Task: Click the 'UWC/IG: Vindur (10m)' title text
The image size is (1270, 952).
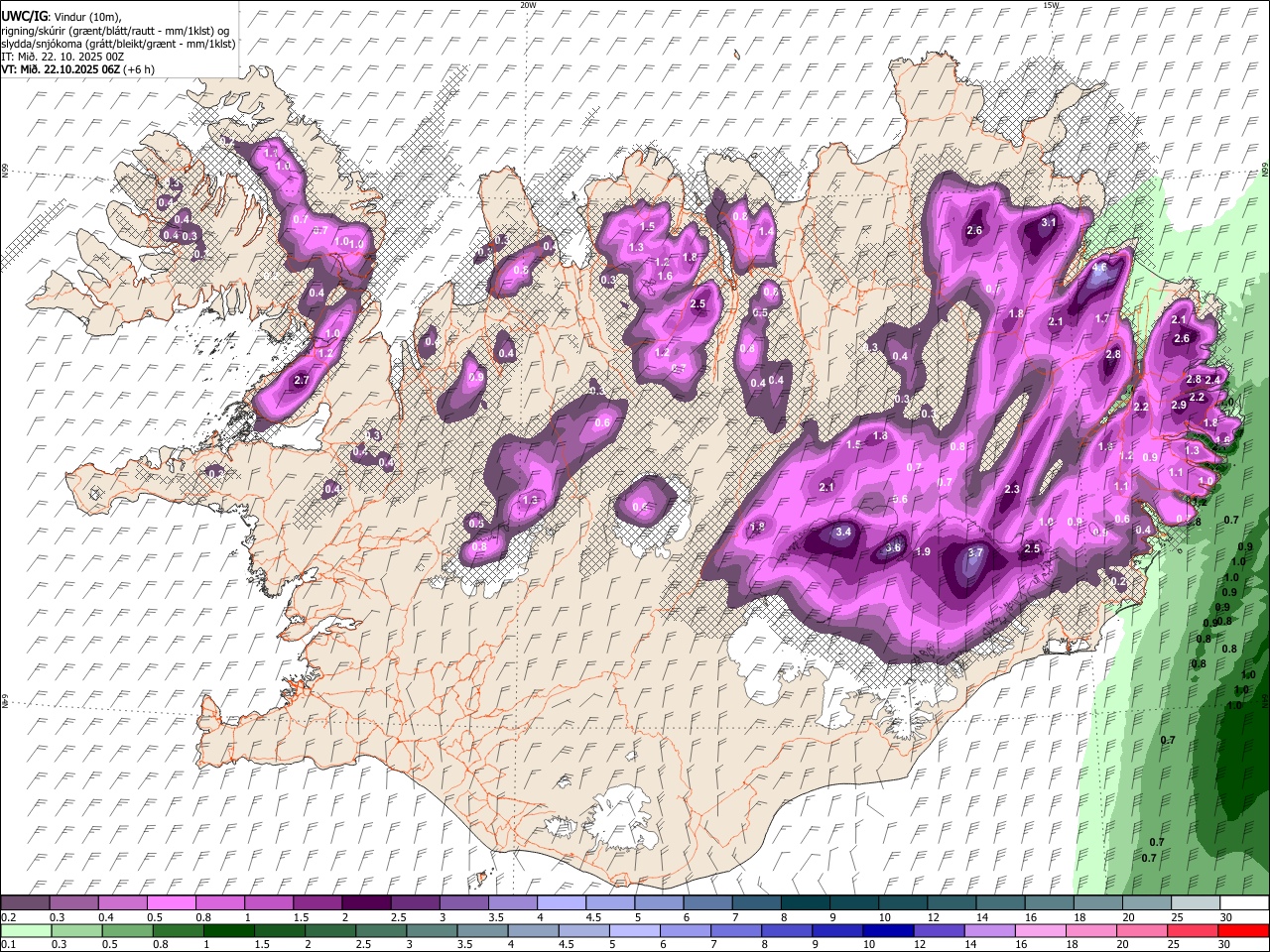Action: [x=63, y=17]
